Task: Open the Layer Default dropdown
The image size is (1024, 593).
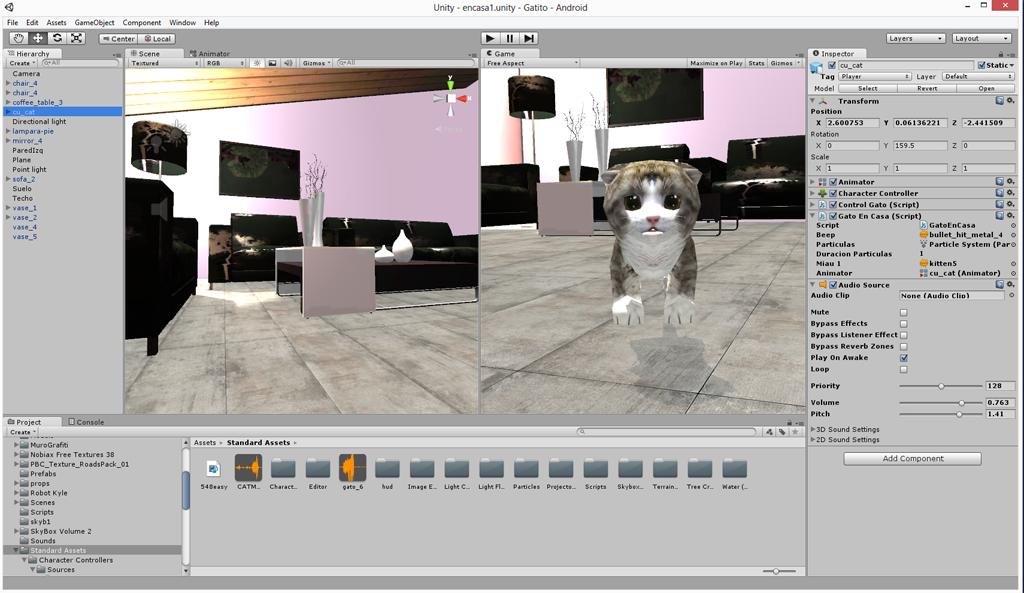Action: point(978,76)
